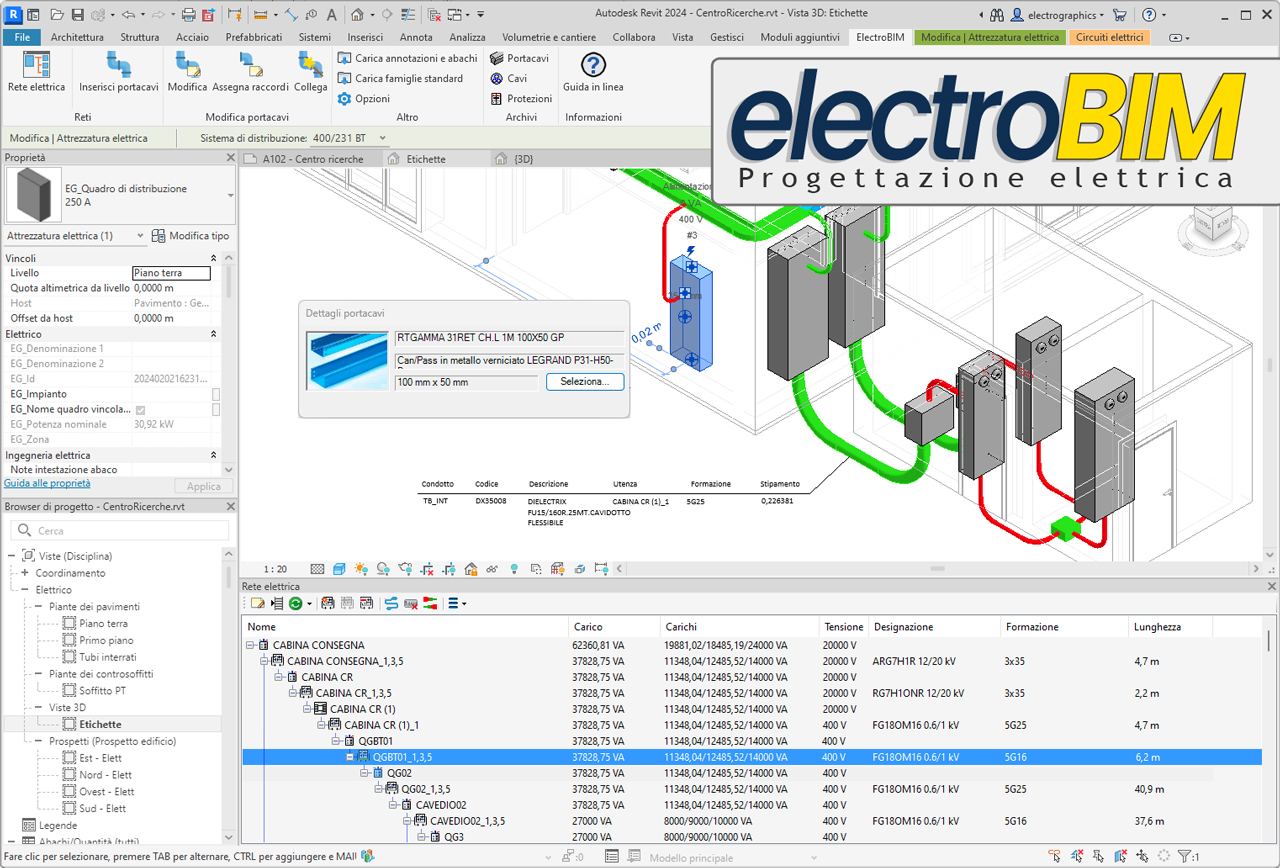Image resolution: width=1280 pixels, height=868 pixels.
Task: Click Seleziona... button in Dettagli portacavi
Action: [x=585, y=382]
